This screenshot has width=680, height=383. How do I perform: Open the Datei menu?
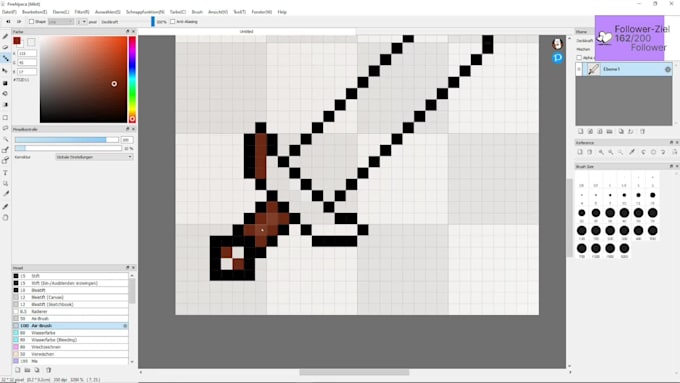(9, 12)
